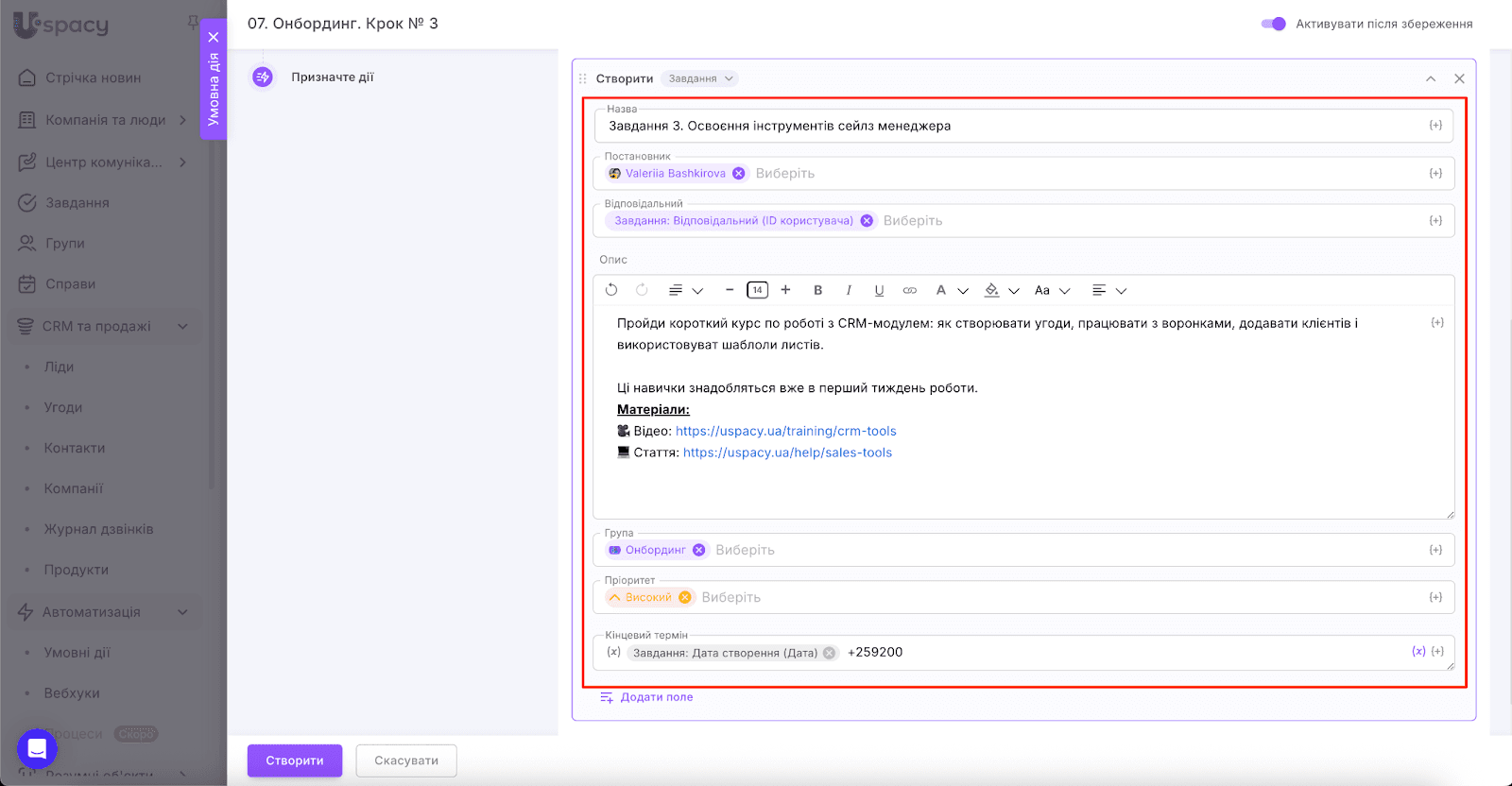
Task: Collapse the Автоматизація section
Action: tap(182, 612)
